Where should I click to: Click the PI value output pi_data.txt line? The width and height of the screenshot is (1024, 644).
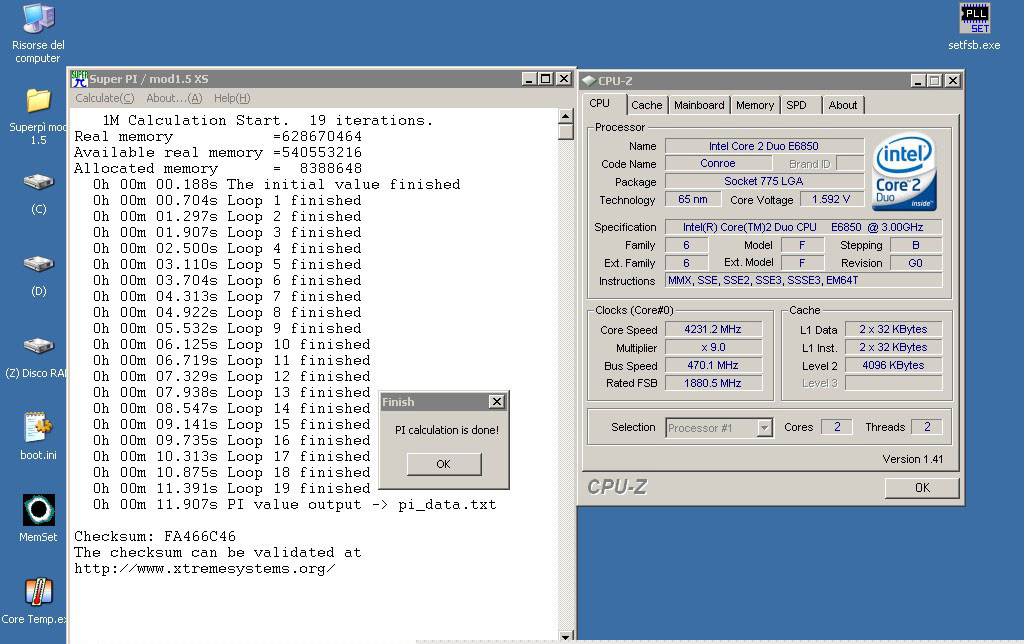(x=295, y=504)
